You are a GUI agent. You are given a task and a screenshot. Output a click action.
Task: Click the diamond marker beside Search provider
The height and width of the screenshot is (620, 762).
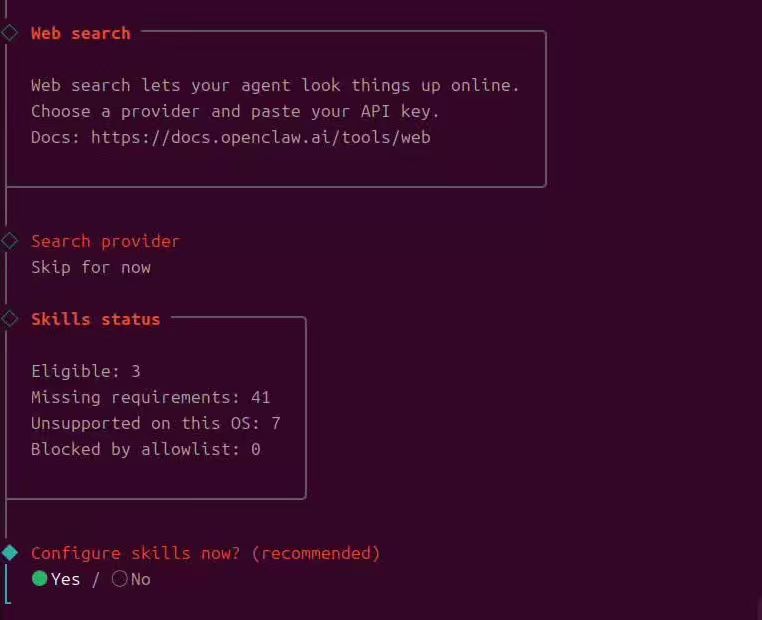[10, 241]
